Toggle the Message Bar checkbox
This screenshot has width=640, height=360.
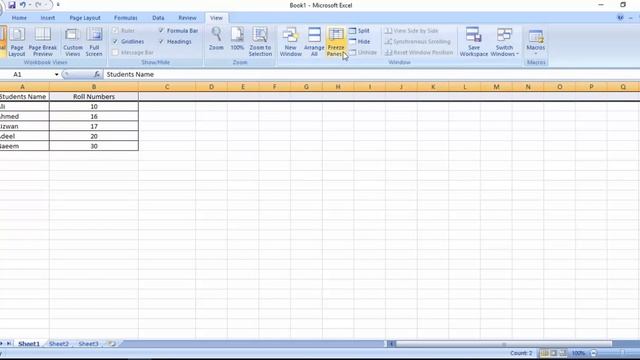coord(115,52)
